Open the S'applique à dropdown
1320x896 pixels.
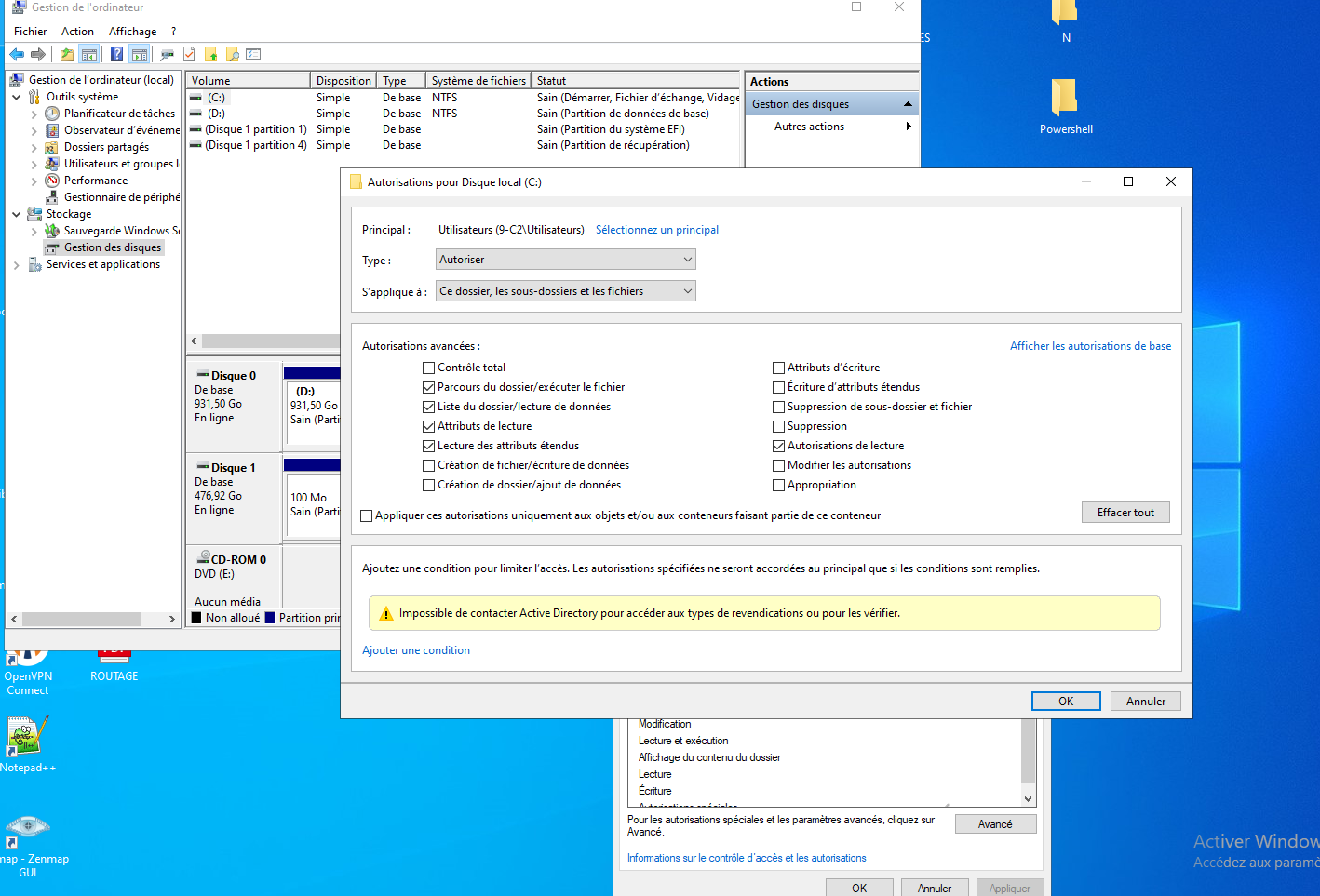[566, 291]
